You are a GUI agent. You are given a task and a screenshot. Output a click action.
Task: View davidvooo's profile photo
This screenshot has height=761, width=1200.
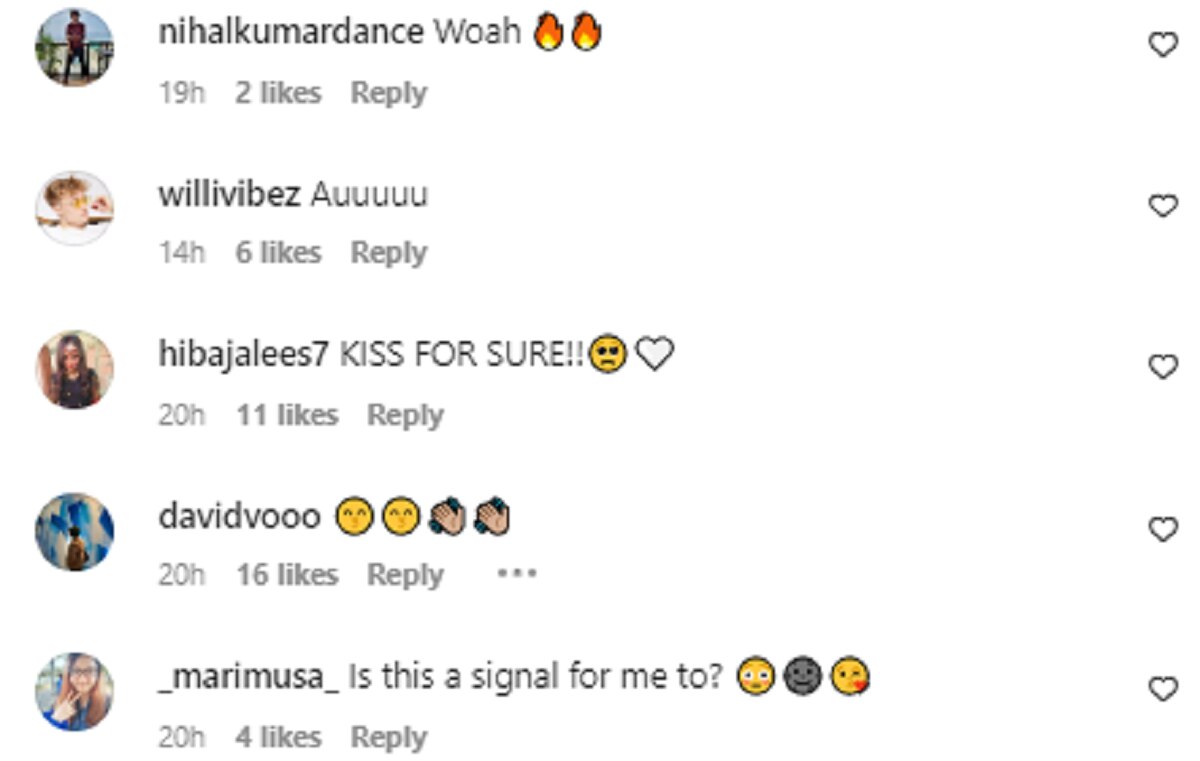point(75,531)
